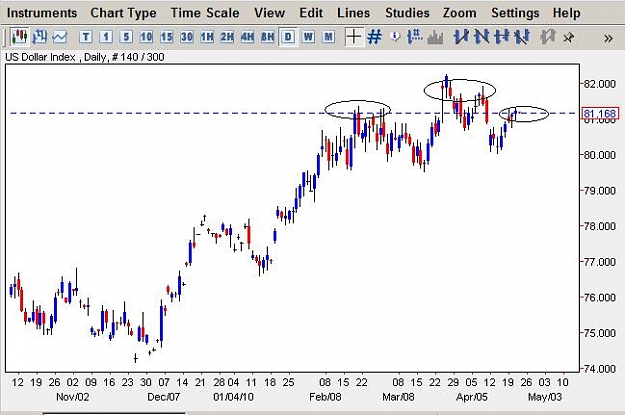Select the Monthly (M) timeframe button
Viewport: 625px width, 415px height.
(328, 37)
